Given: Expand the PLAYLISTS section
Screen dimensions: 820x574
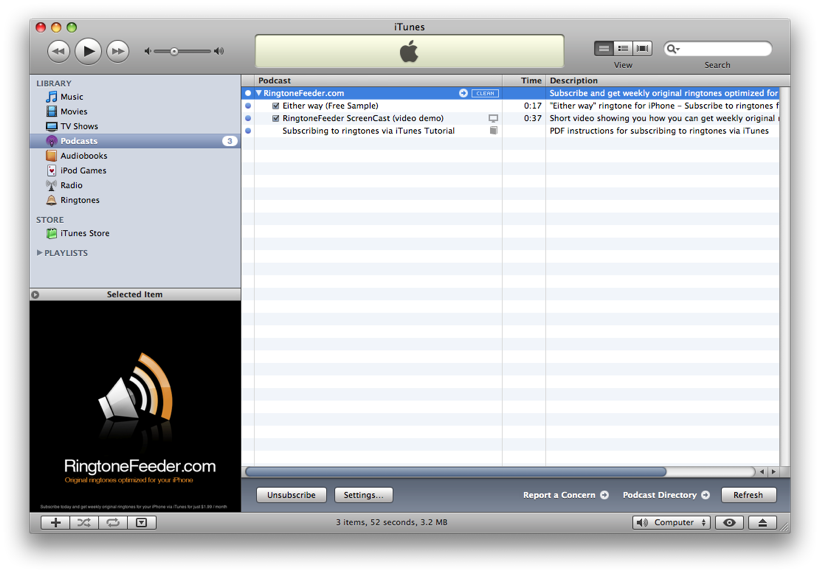Looking at the screenshot, I should 39,252.
